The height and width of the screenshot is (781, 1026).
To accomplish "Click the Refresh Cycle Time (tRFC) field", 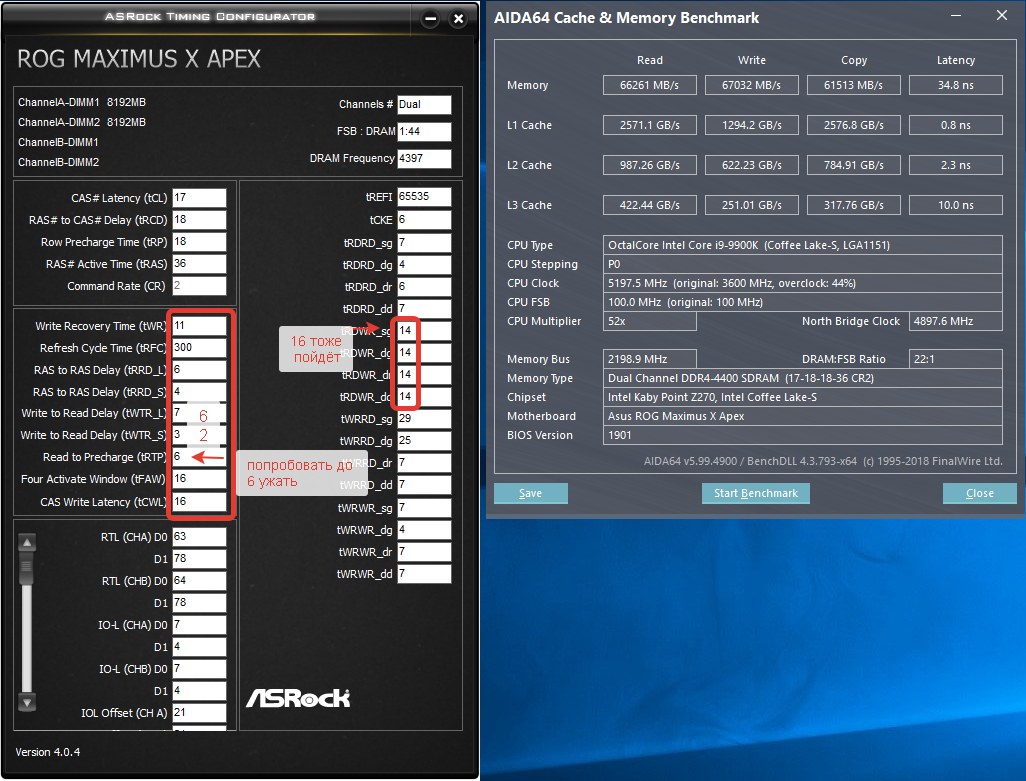I will coord(200,347).
